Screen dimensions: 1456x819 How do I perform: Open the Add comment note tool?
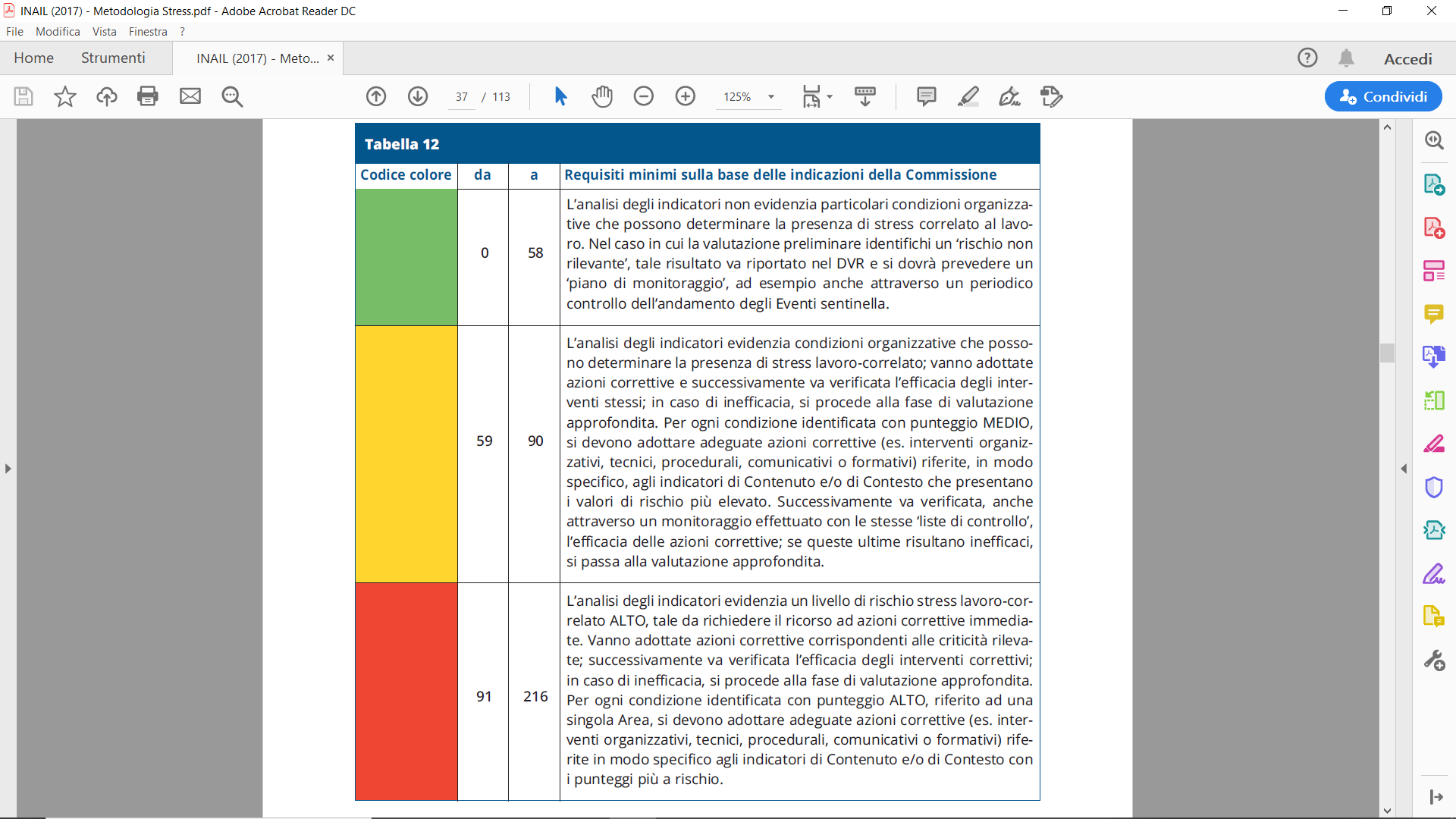[926, 96]
